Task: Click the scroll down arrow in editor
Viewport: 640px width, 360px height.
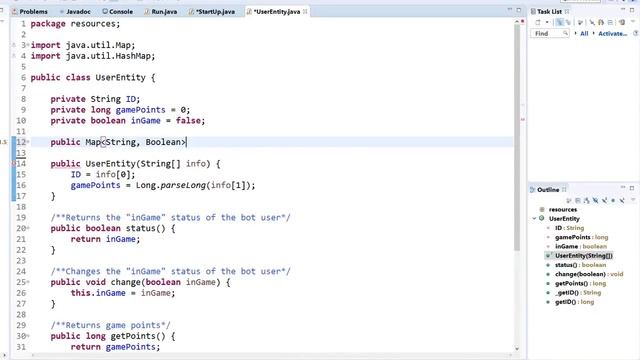Action: 517,349
